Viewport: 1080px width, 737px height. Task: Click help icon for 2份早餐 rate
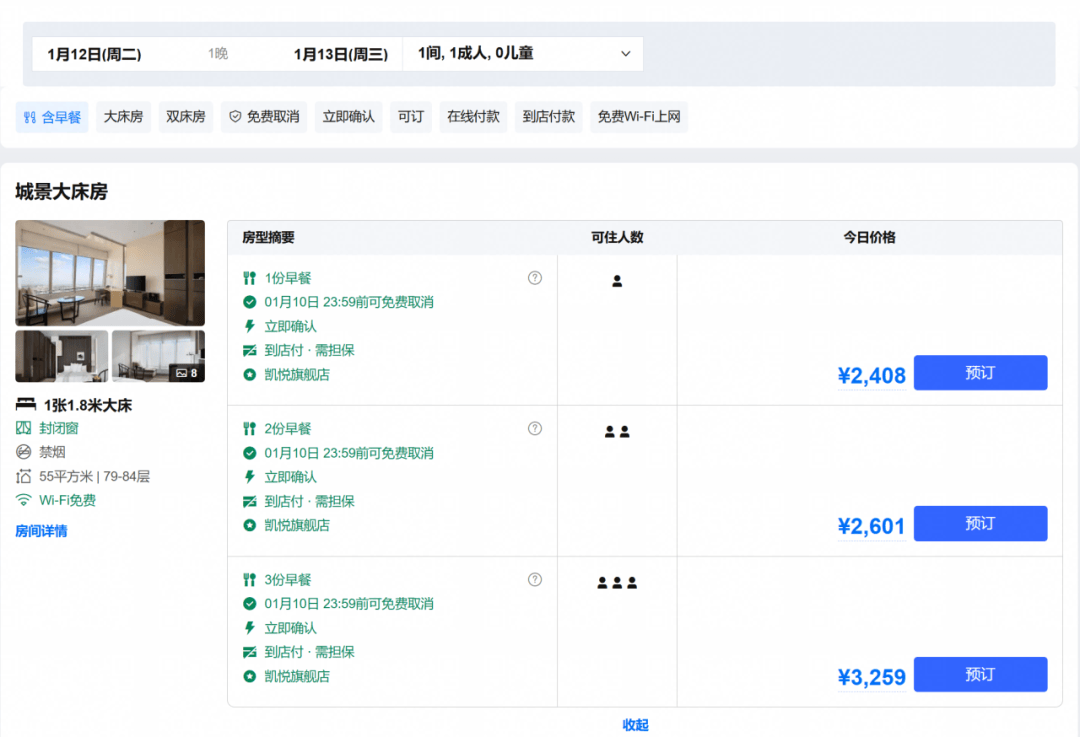click(534, 428)
